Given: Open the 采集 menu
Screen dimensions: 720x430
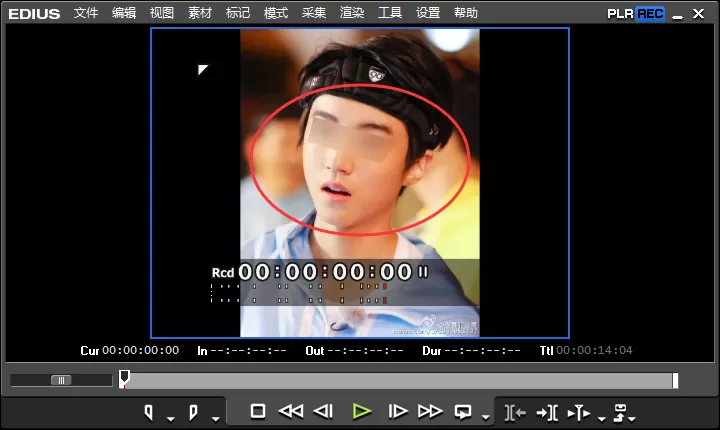Looking at the screenshot, I should [x=314, y=13].
